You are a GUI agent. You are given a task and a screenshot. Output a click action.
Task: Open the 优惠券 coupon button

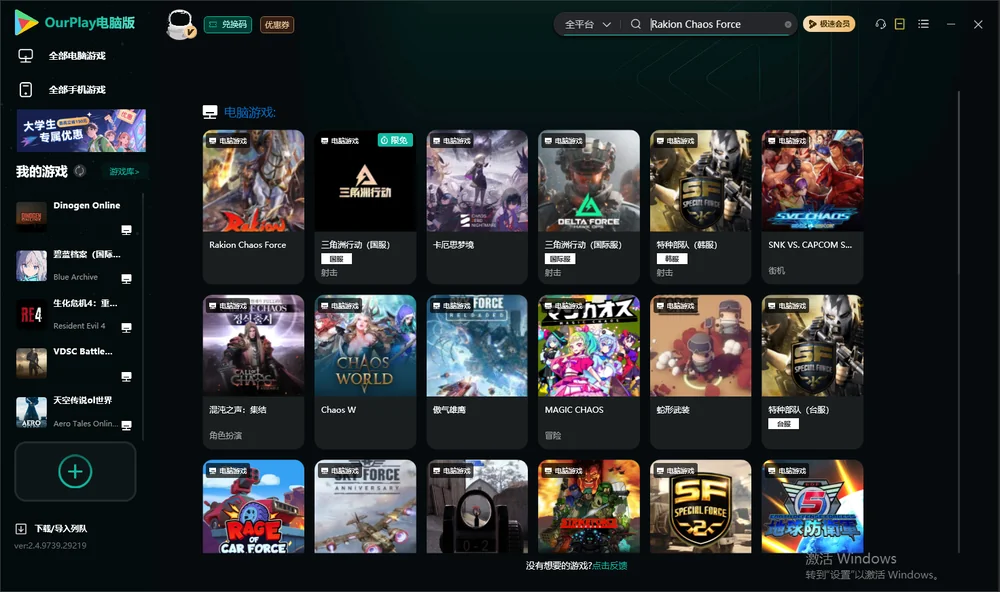277,24
